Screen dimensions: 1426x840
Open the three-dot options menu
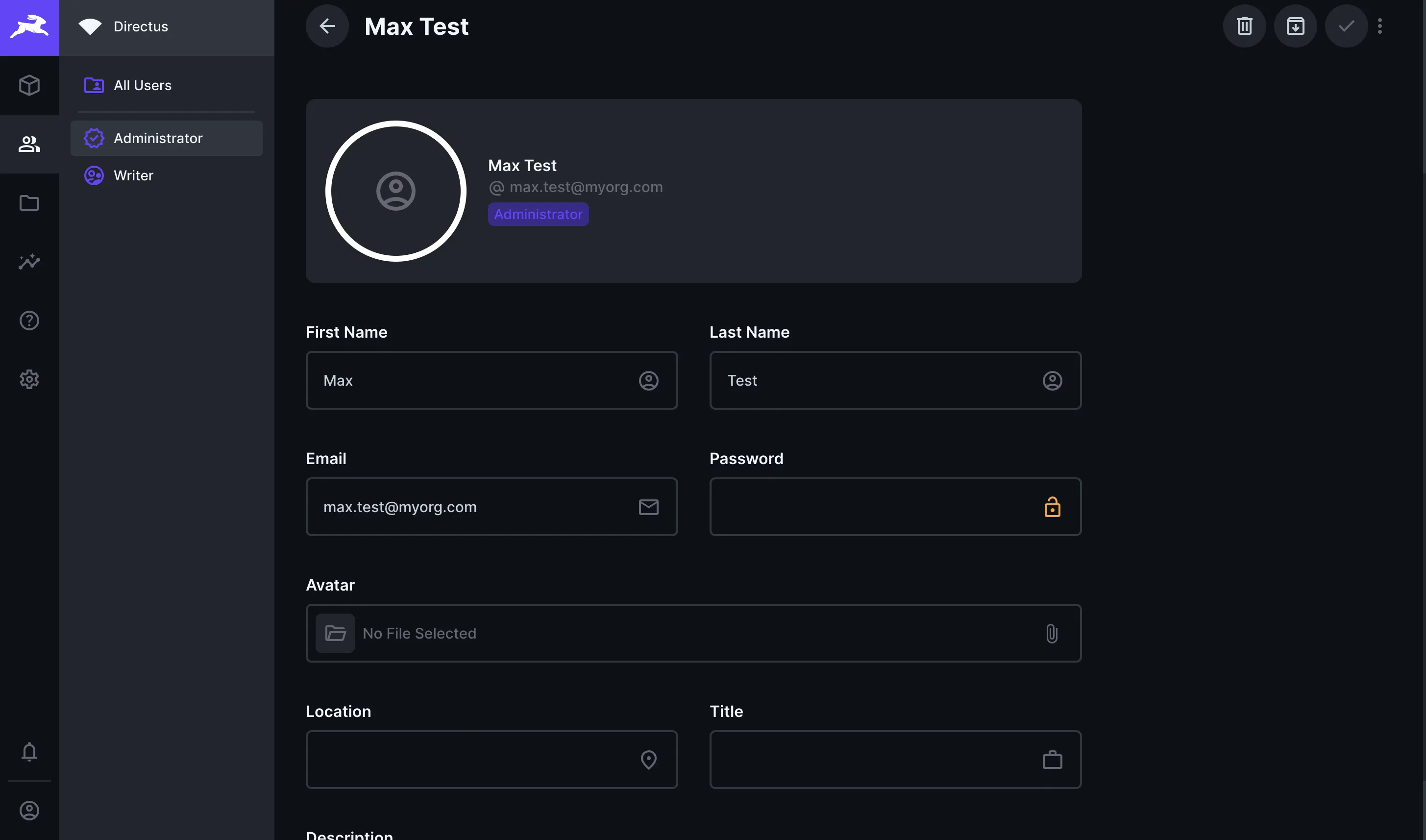click(x=1379, y=25)
